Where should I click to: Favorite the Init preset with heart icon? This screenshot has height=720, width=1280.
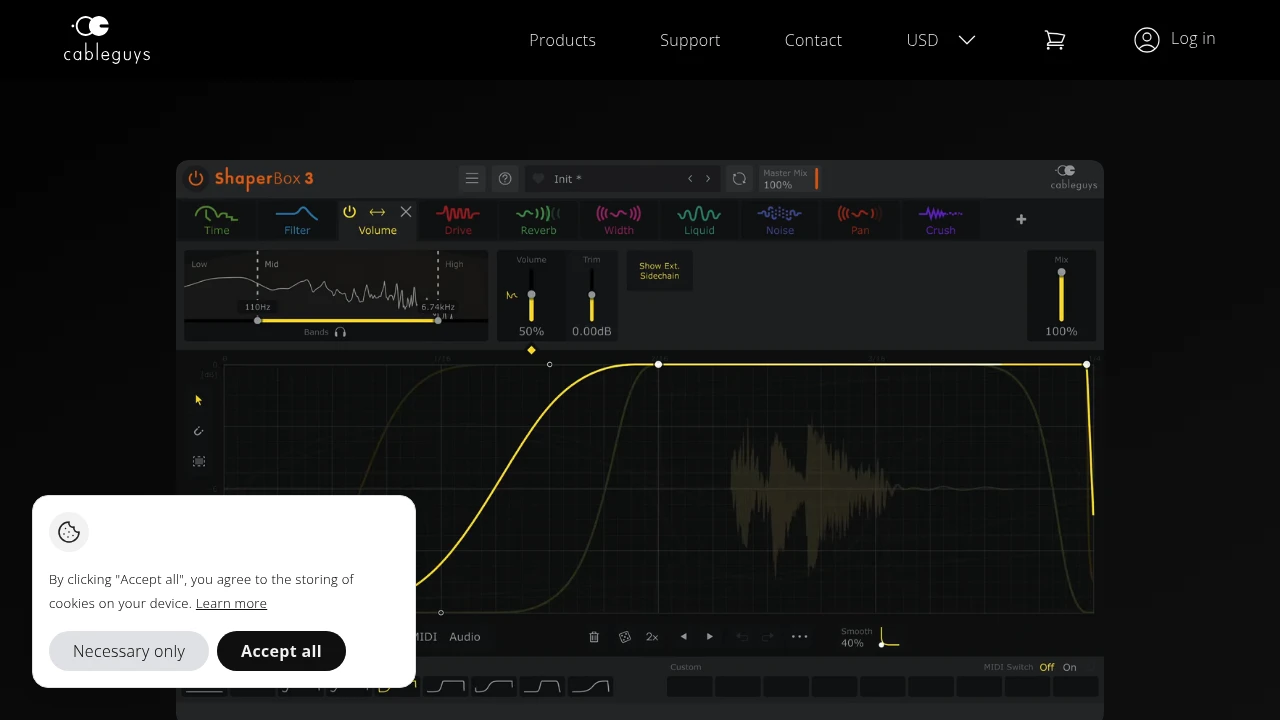coord(538,179)
